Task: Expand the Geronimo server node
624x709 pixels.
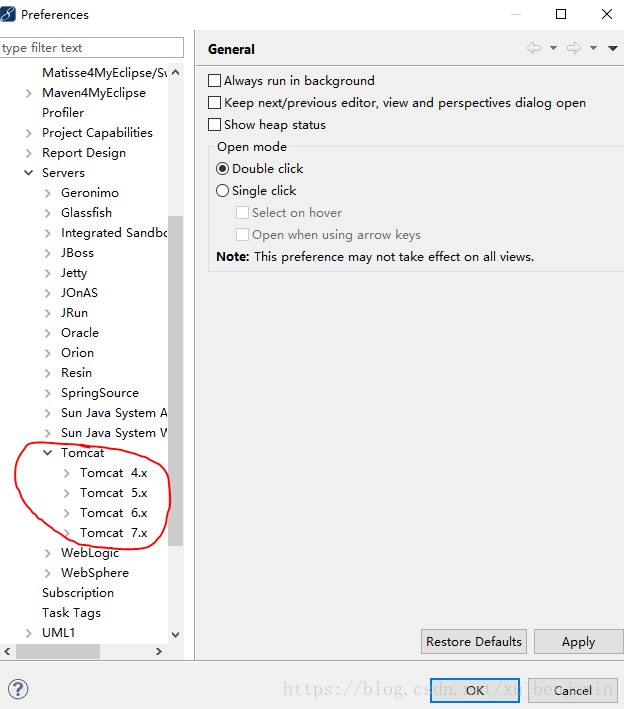Action: pos(47,193)
